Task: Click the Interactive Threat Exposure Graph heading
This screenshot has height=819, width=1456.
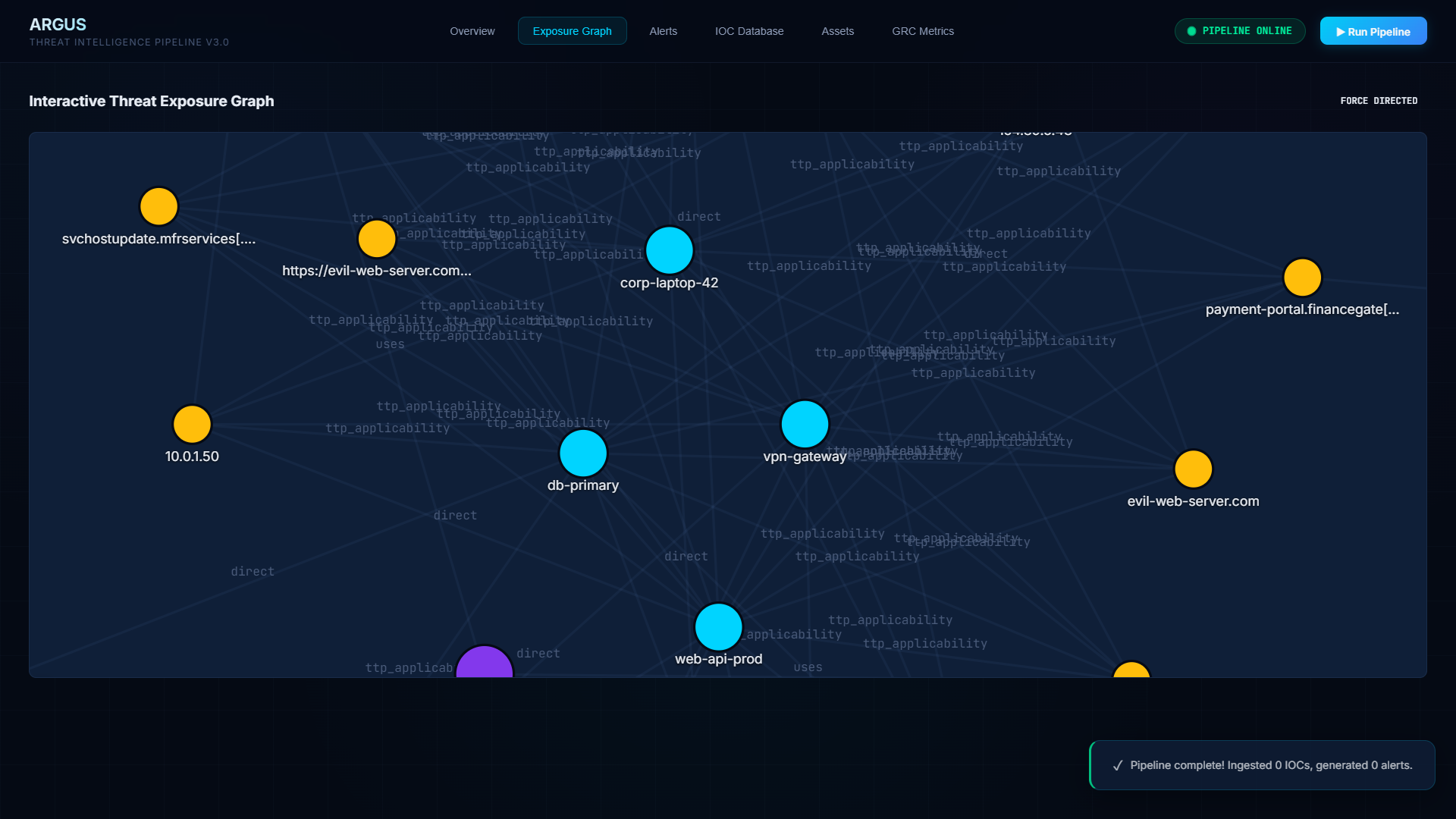Action: point(152,101)
